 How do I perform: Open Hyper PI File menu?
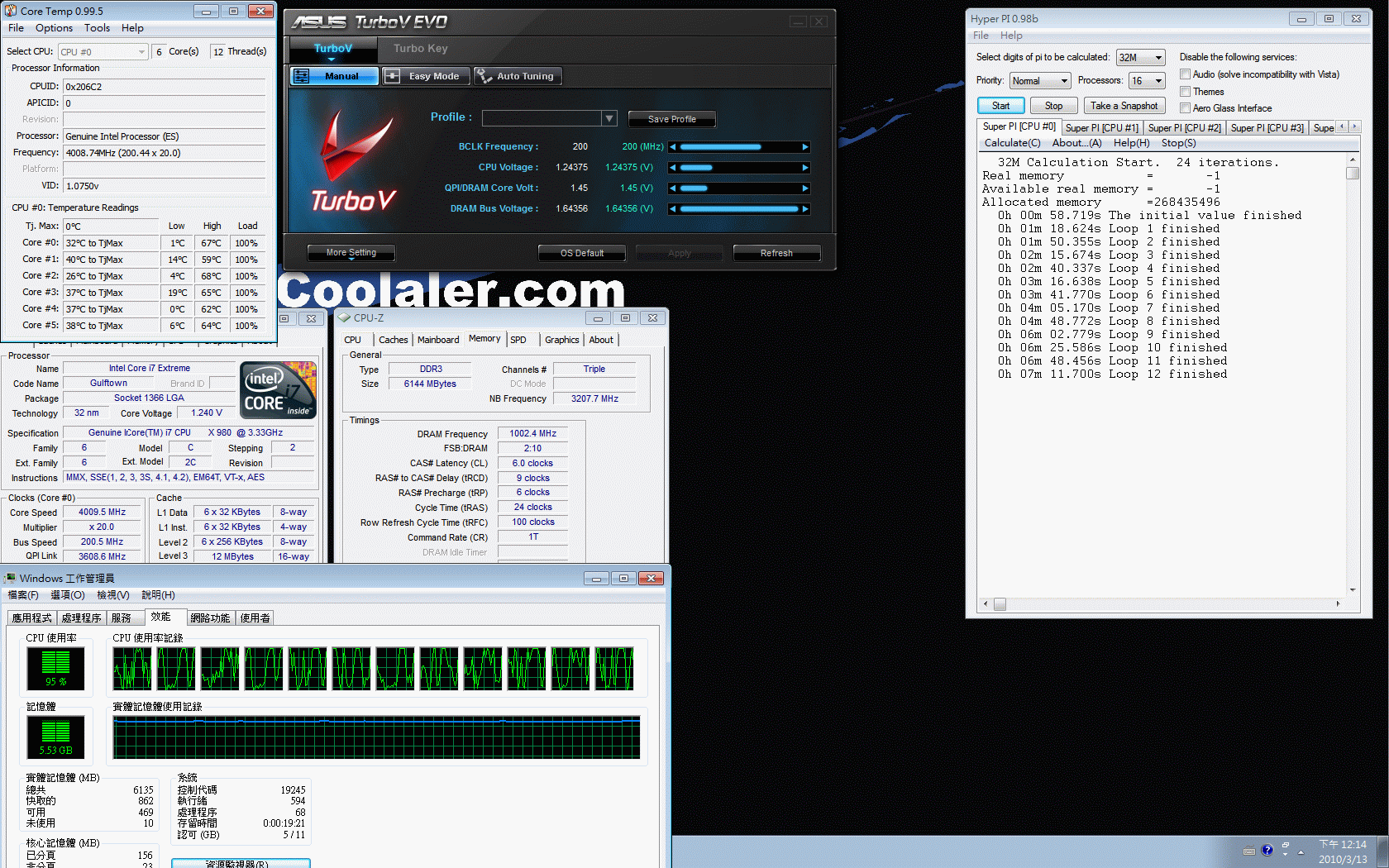click(x=981, y=36)
